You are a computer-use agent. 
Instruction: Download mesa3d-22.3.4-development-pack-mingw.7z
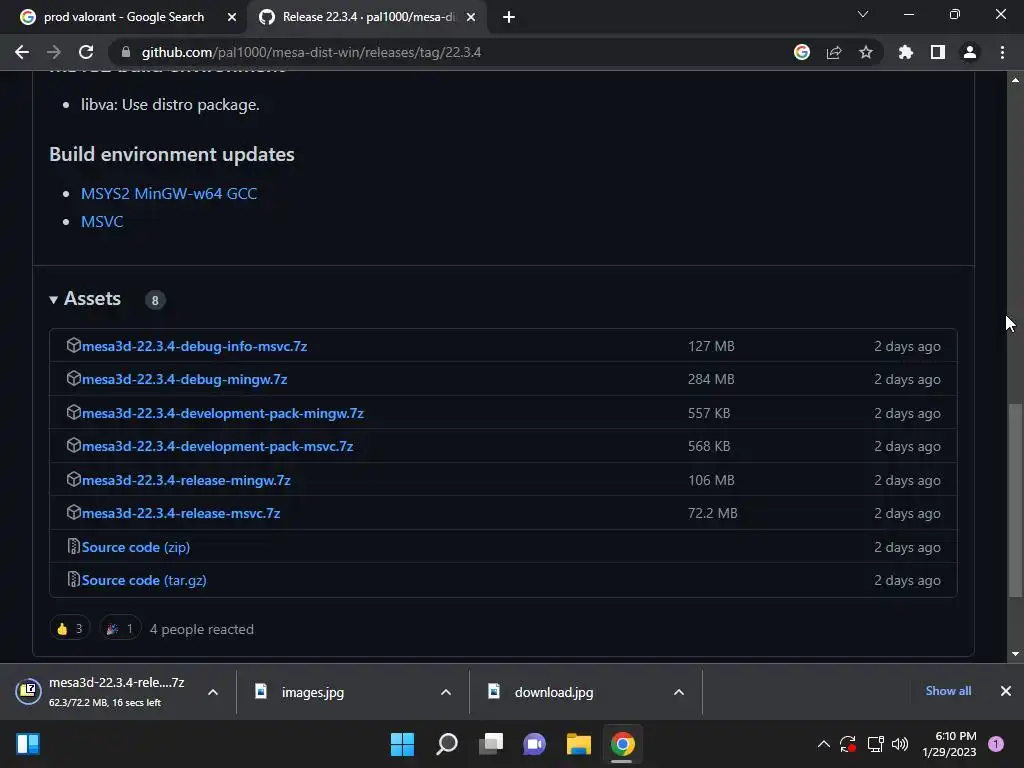pyautogui.click(x=223, y=413)
